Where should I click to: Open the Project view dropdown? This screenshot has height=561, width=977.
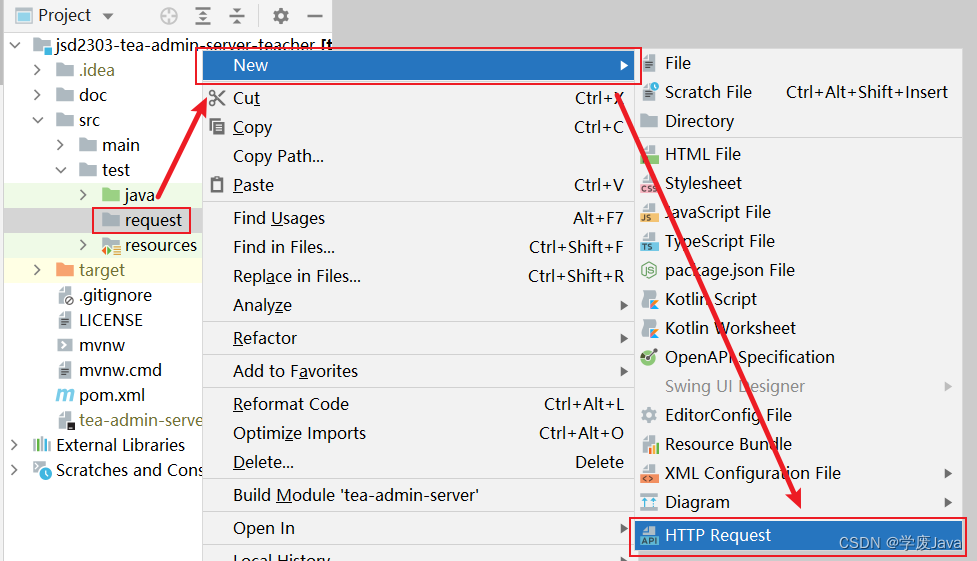[x=108, y=16]
